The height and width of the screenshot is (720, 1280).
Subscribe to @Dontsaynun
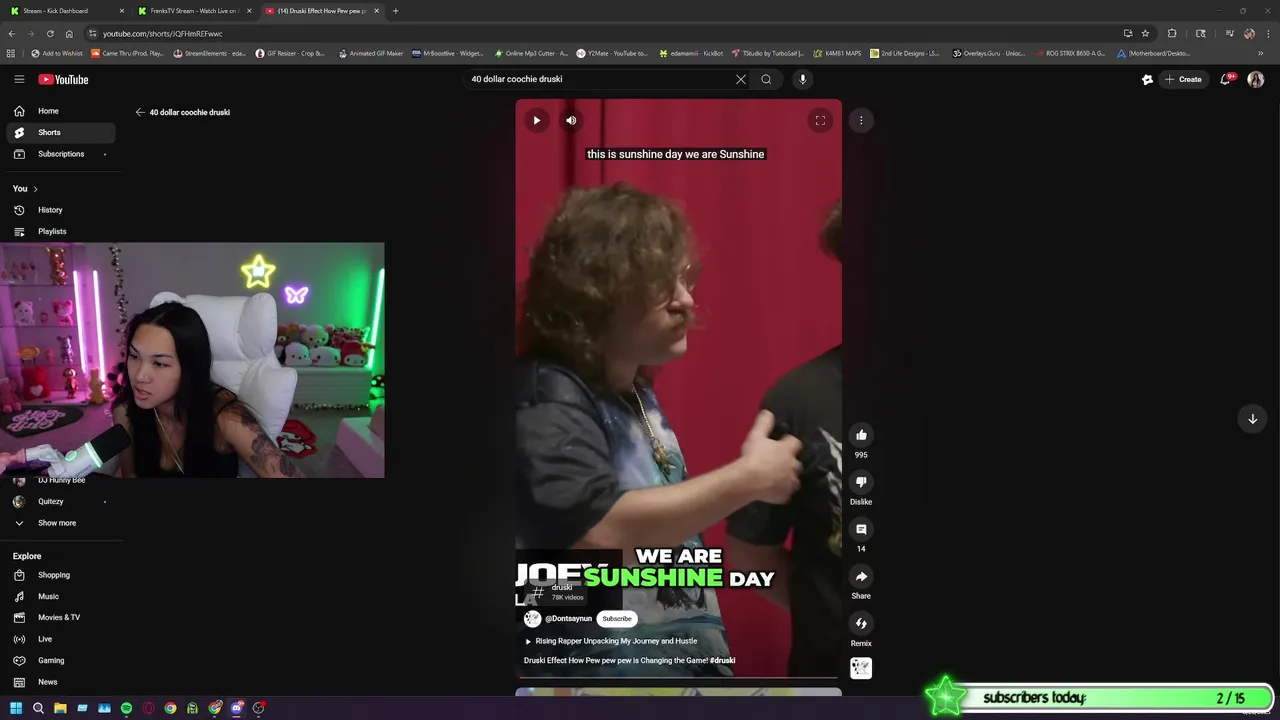tap(617, 619)
